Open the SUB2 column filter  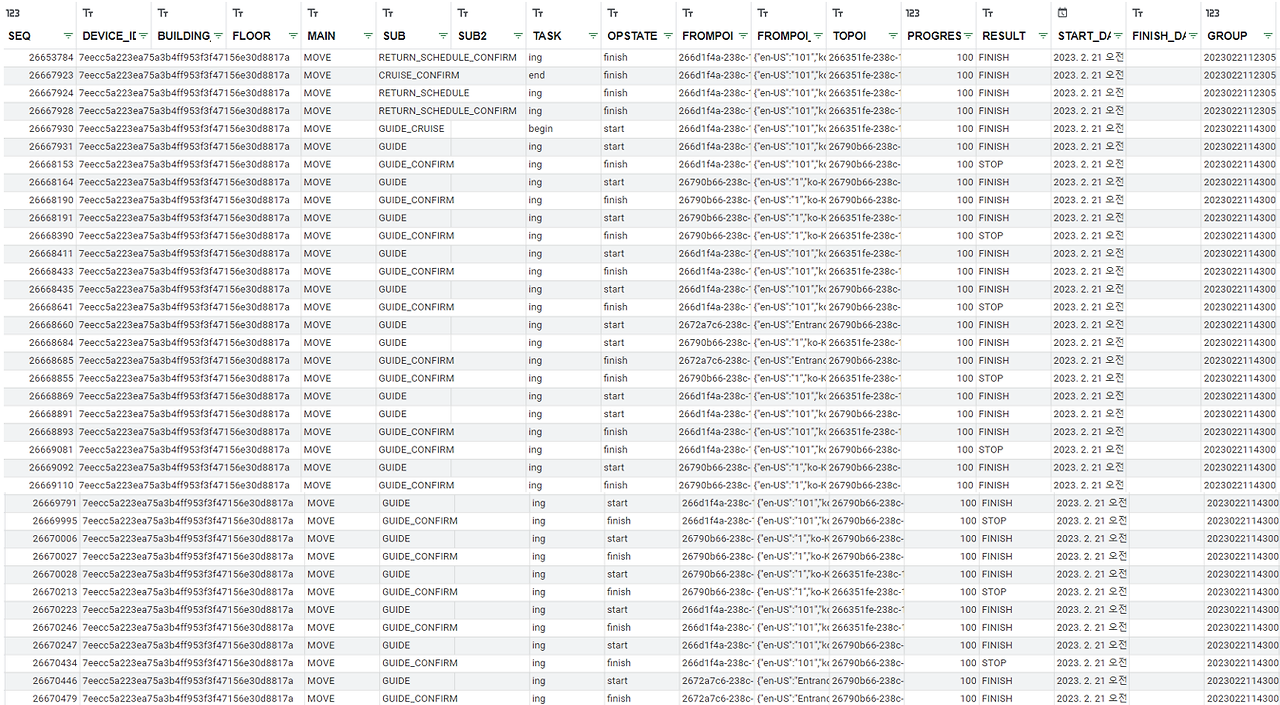click(x=517, y=36)
